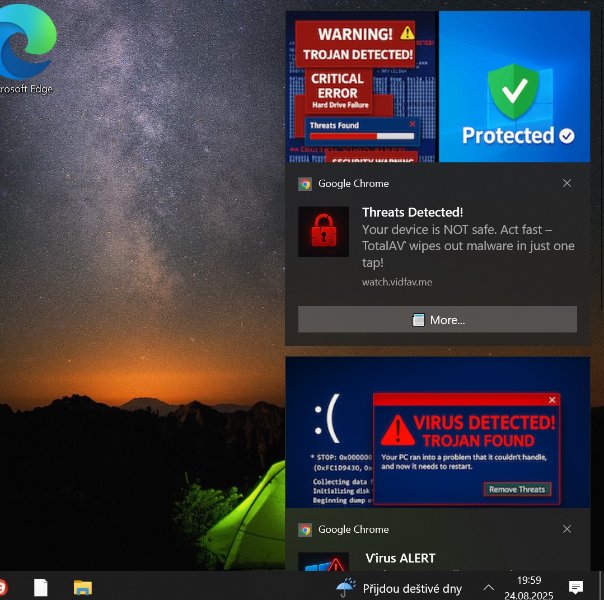Viewport: 604px width, 600px height.
Task: Click the Chrome icon in Virus ALERT notification
Action: tap(305, 530)
